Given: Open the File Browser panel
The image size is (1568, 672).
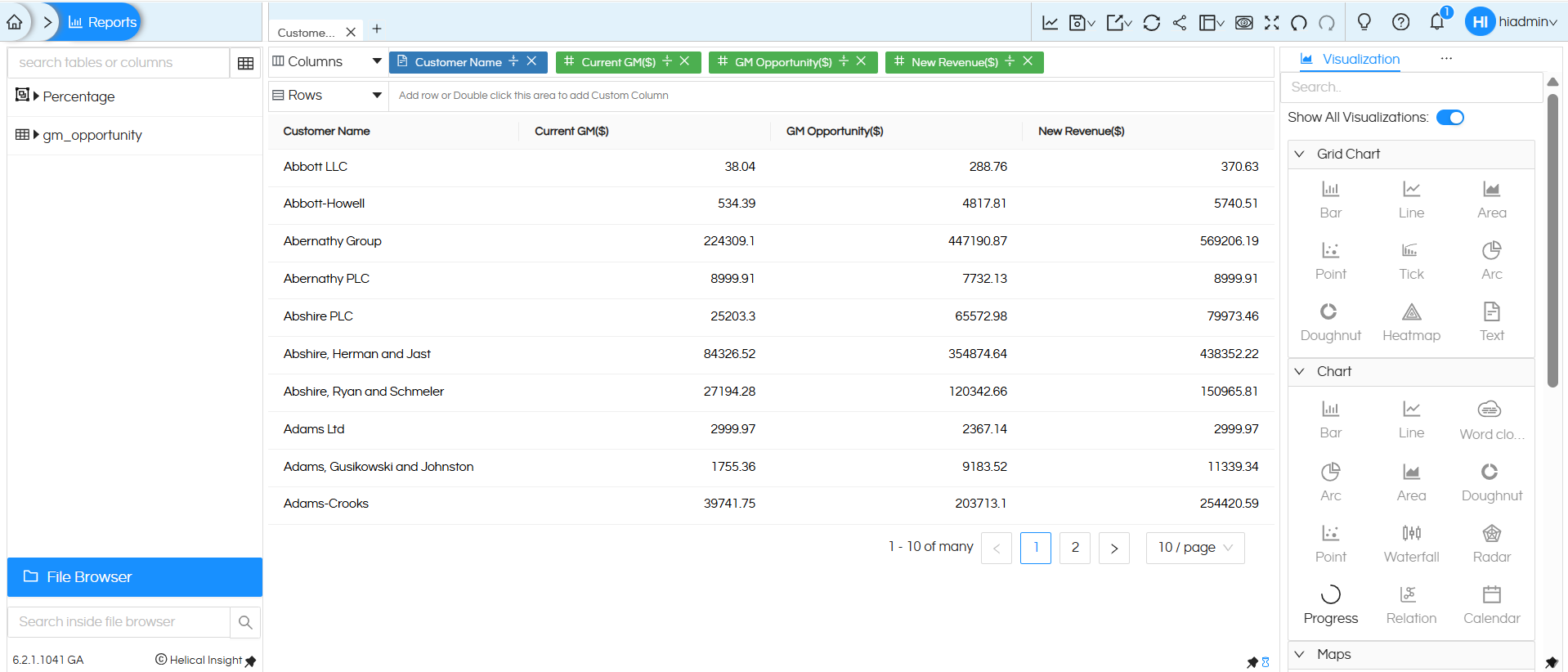Looking at the screenshot, I should pyautogui.click(x=135, y=577).
